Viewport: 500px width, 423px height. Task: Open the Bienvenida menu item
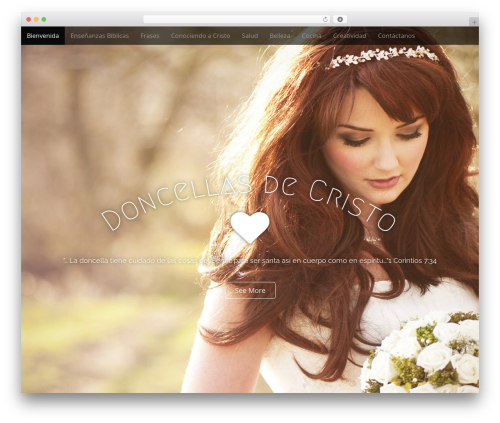[43, 36]
